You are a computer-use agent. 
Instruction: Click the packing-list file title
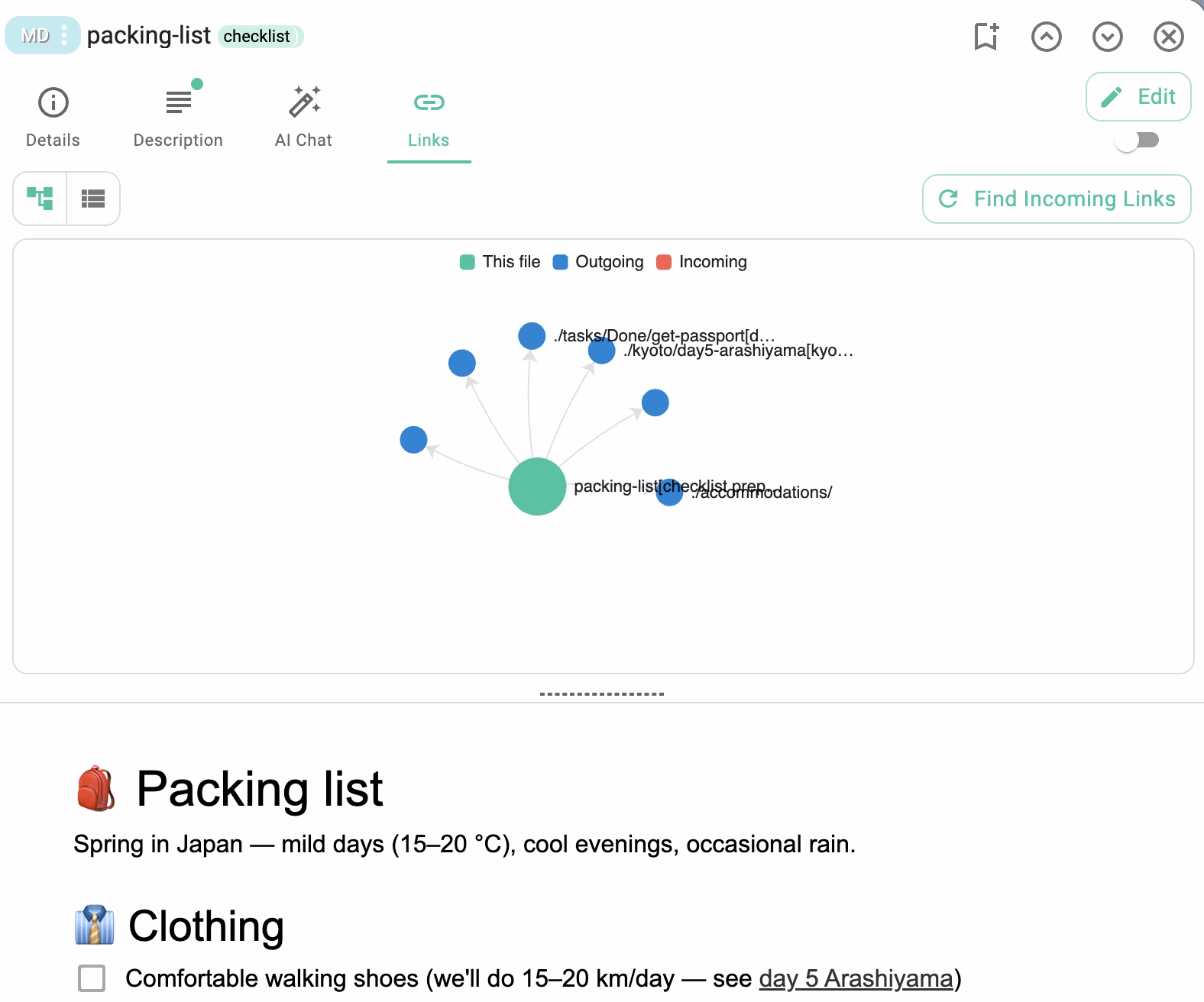click(x=148, y=36)
